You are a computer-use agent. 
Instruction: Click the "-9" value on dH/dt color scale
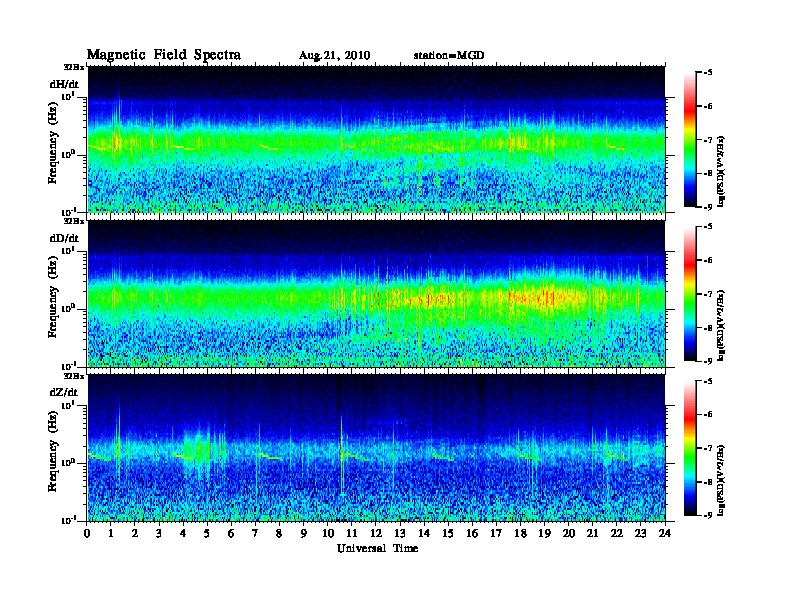(708, 207)
